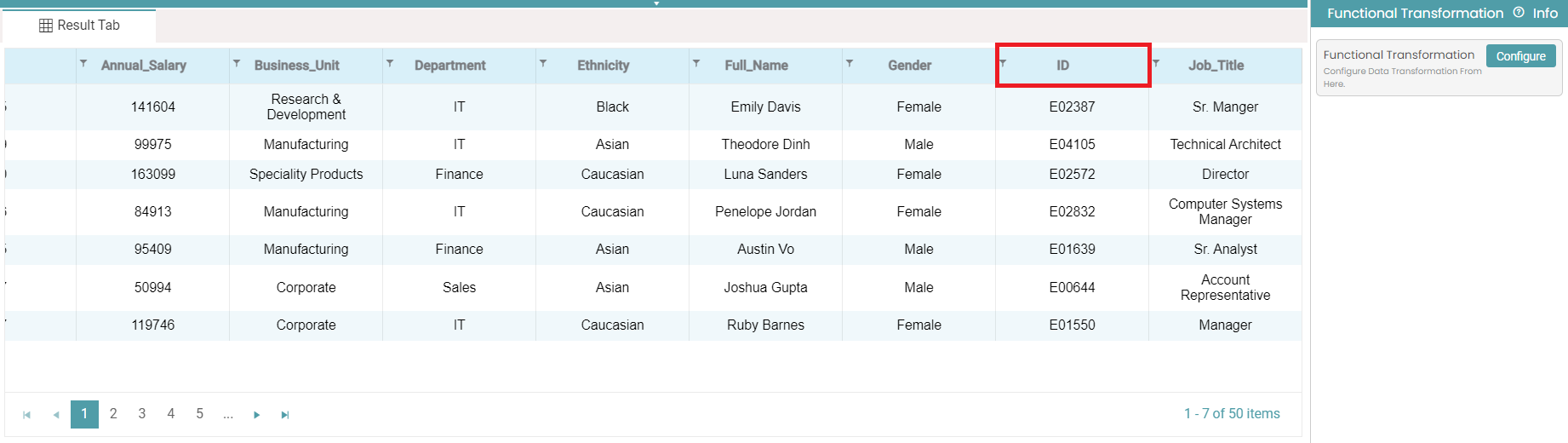The height and width of the screenshot is (443, 1568).
Task: Go to the last page of results
Action: point(285,415)
